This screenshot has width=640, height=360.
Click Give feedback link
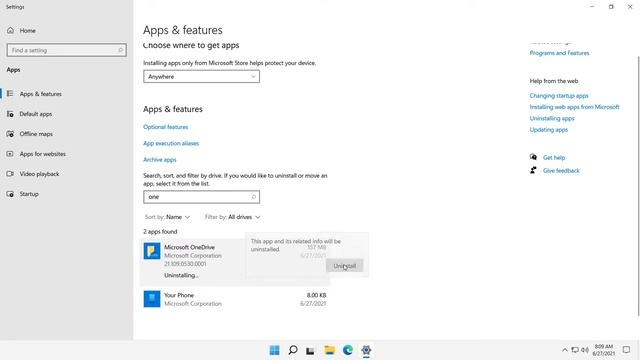[561, 171]
